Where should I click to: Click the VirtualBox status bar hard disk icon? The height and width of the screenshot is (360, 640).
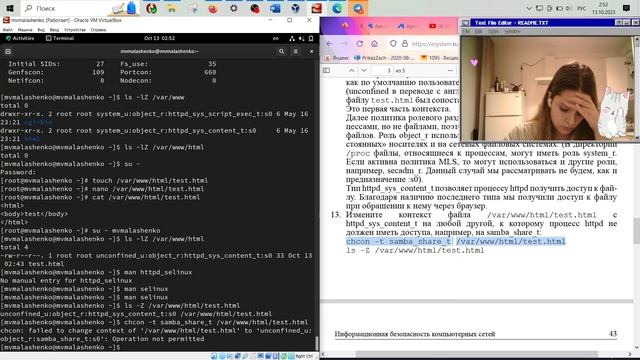pos(214,356)
